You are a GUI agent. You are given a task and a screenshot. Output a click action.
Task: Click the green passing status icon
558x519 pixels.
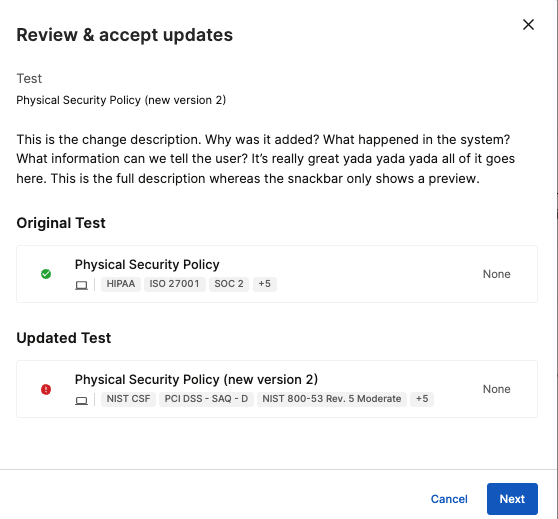(46, 274)
